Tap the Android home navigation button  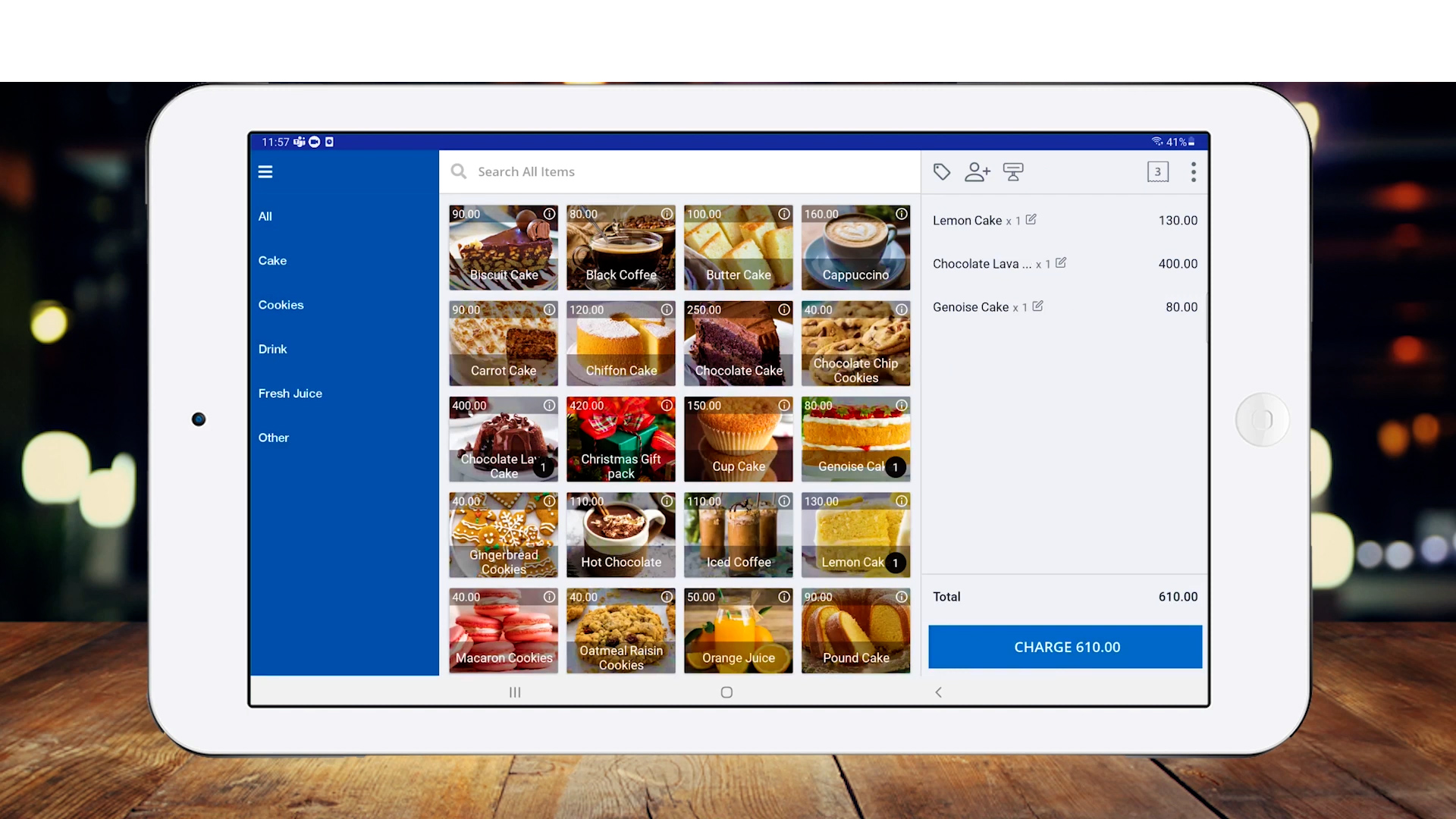click(726, 692)
